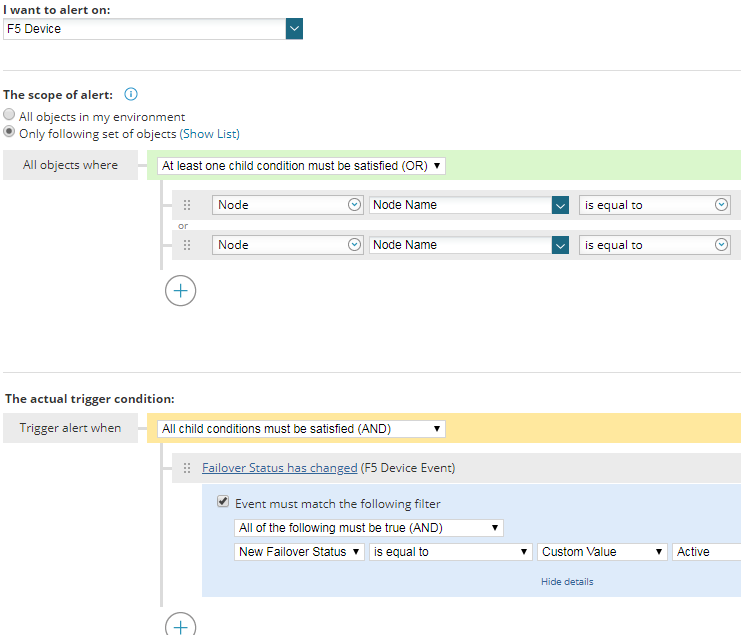Open All of the following must be true dropdown
741x635 pixels.
pyautogui.click(x=369, y=528)
